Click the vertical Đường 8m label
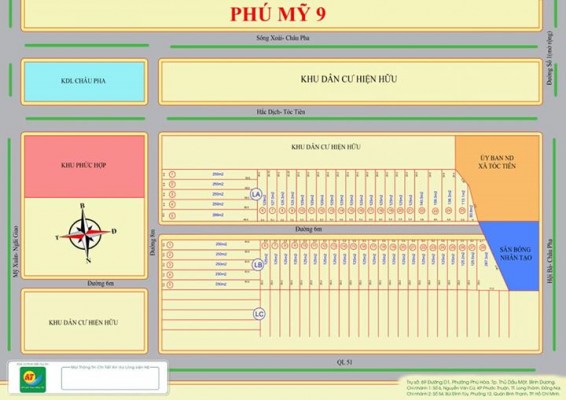Screen dimensions: 566x400 (152, 242)
